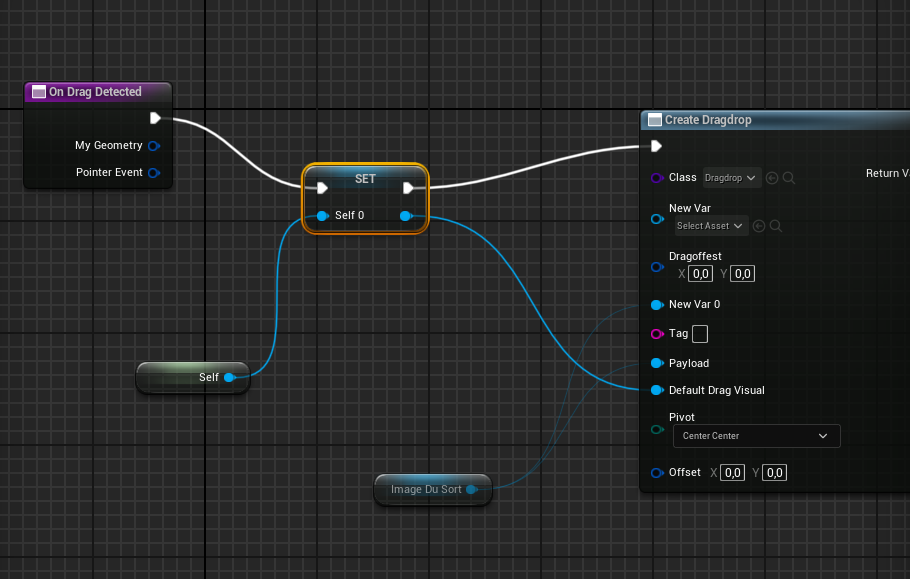910x579 pixels.
Task: Click the Create Dragdrop exec input pin
Action: click(x=656, y=146)
